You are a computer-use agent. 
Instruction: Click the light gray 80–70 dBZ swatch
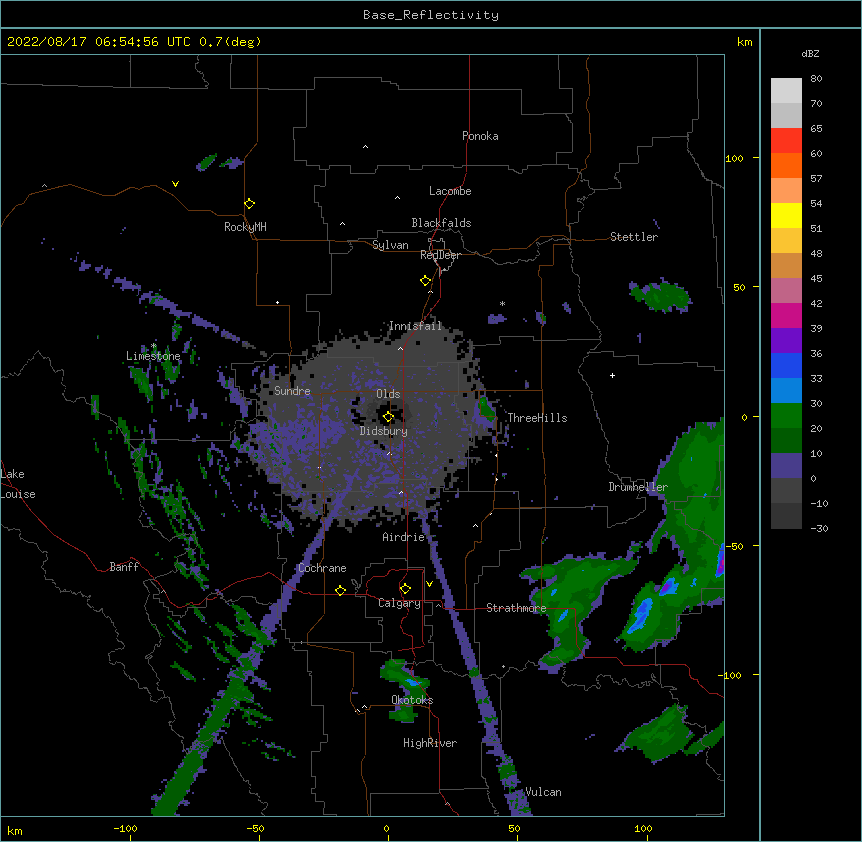pos(786,91)
